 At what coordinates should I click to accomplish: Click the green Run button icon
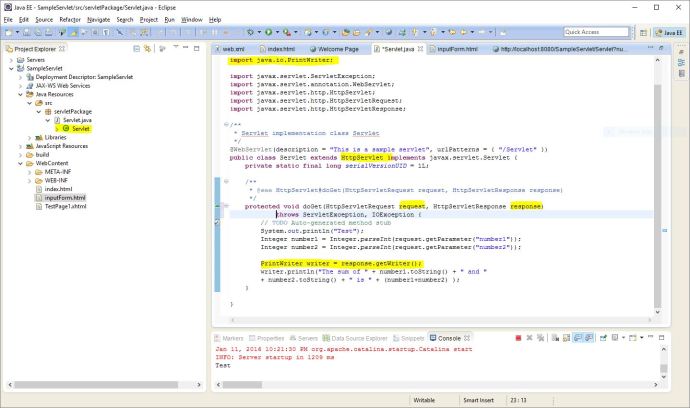[268, 32]
